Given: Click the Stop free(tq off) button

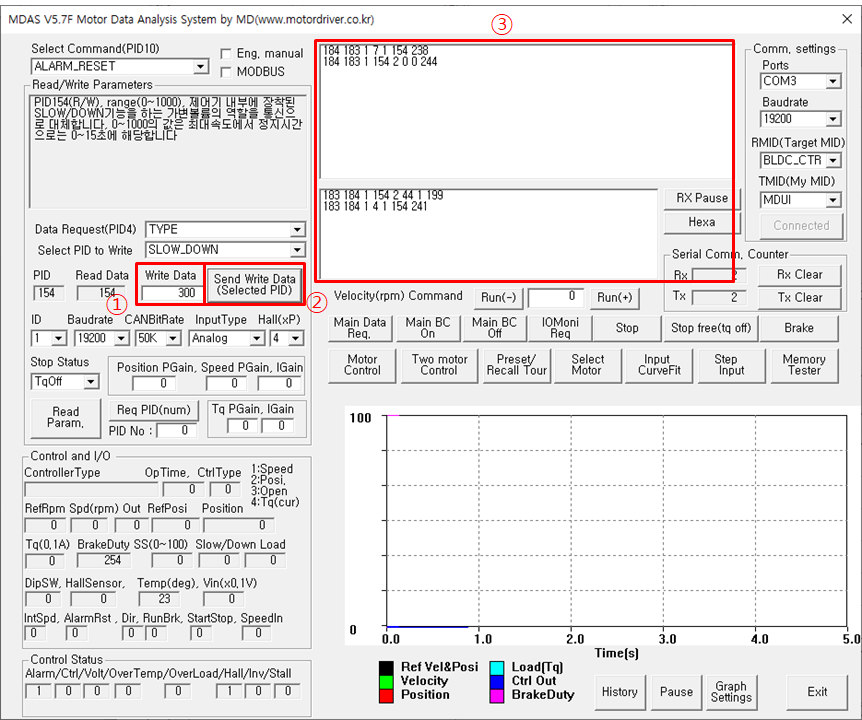Looking at the screenshot, I should 711,328.
